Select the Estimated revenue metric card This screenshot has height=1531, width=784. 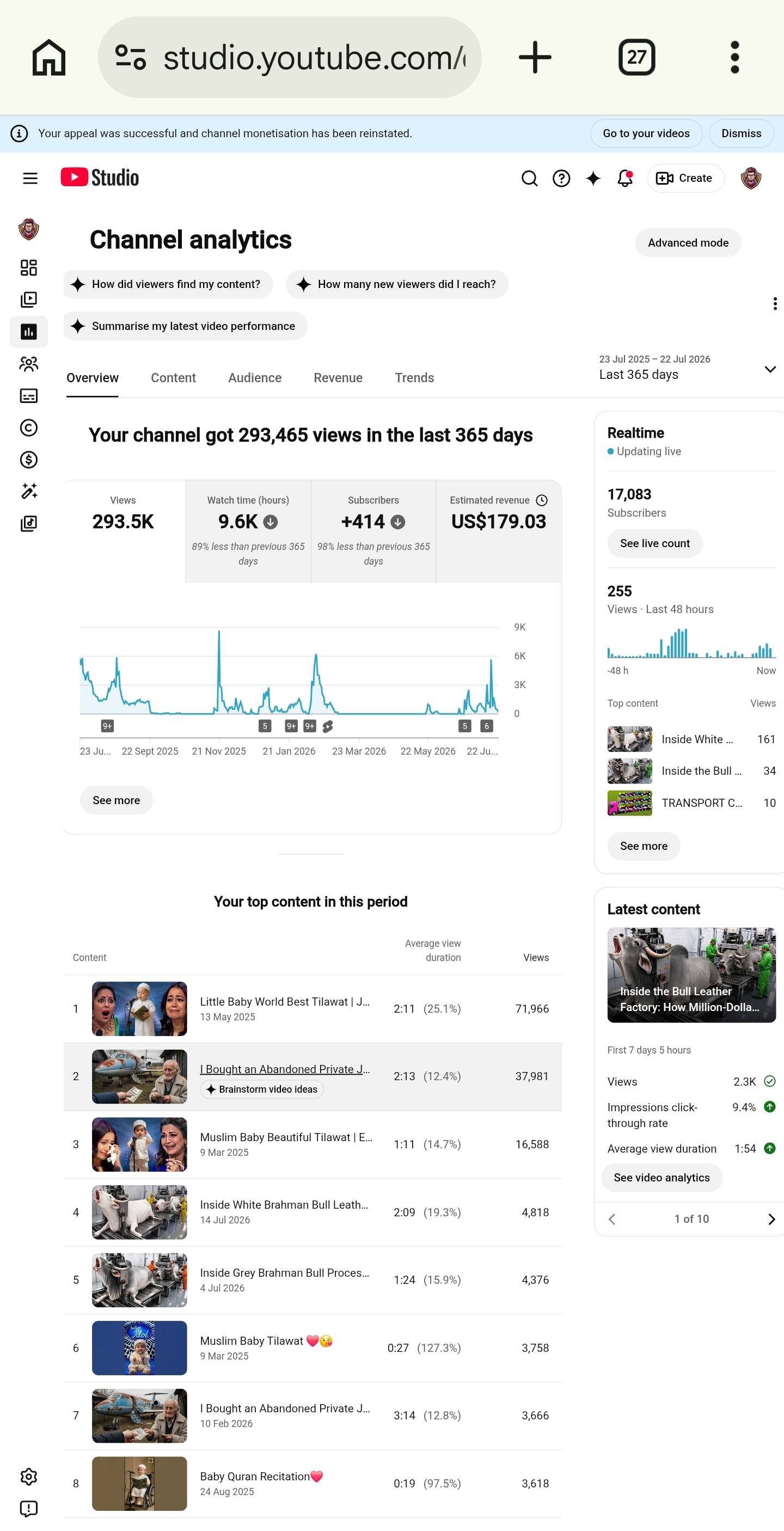pyautogui.click(x=499, y=531)
